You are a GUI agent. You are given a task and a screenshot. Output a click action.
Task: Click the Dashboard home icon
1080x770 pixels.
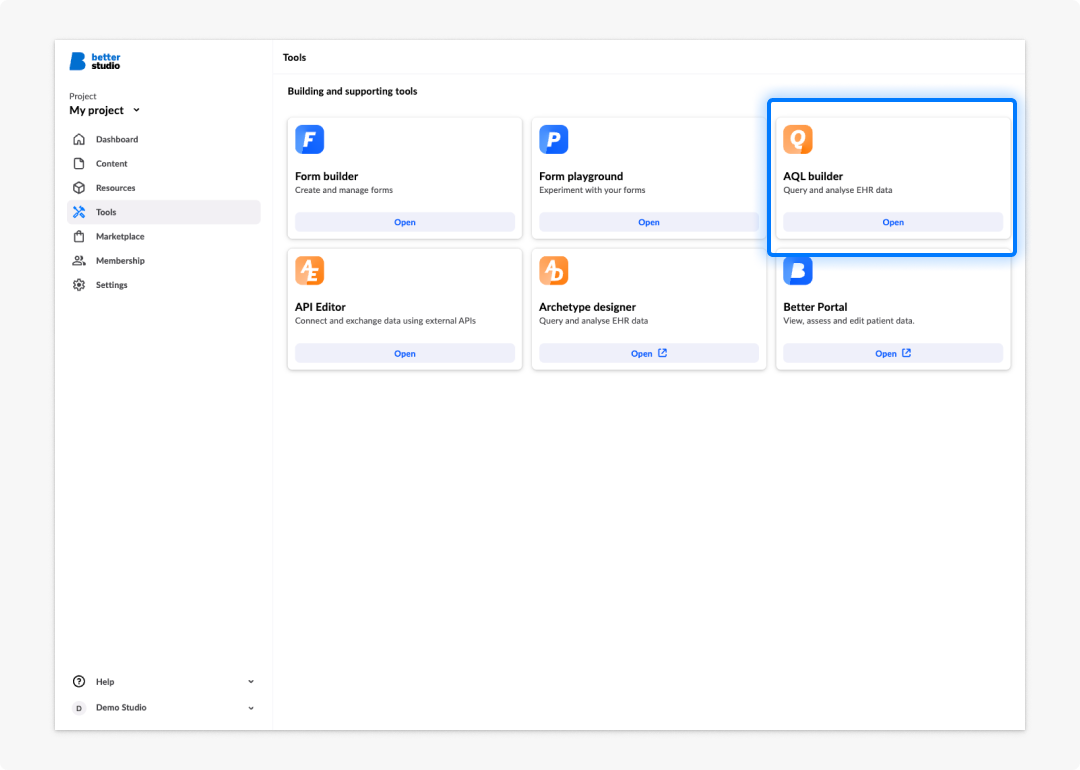coord(79,139)
